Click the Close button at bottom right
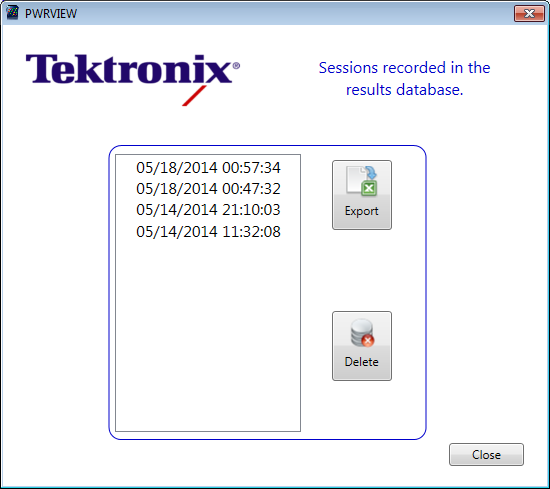Viewport: 550px width, 489px height. pos(486,455)
